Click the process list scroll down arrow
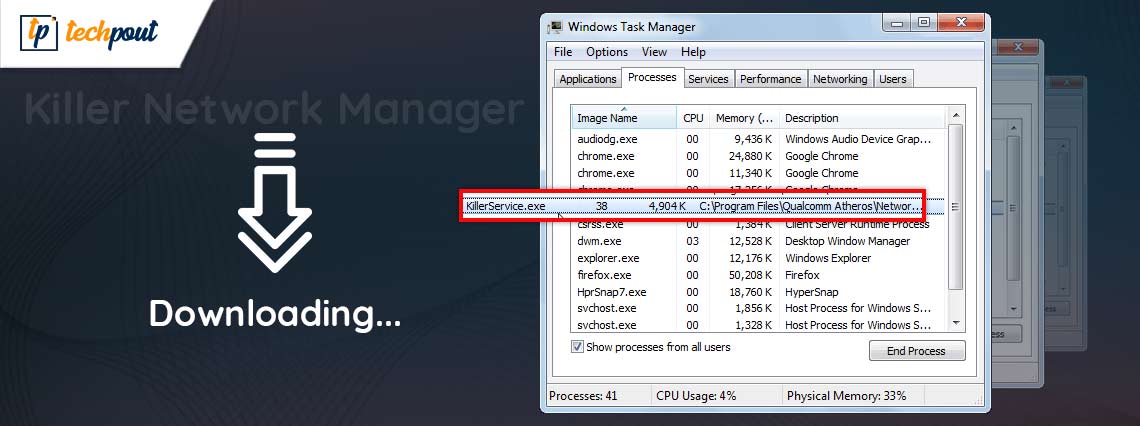Viewport: 1140px width, 426px height. [x=955, y=323]
